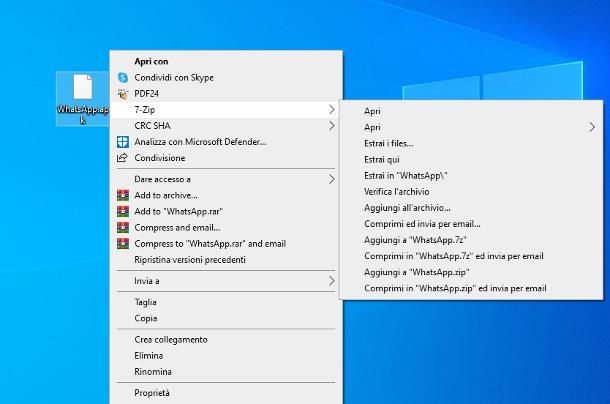Choose Ripristina versioni precedenti

click(x=226, y=260)
